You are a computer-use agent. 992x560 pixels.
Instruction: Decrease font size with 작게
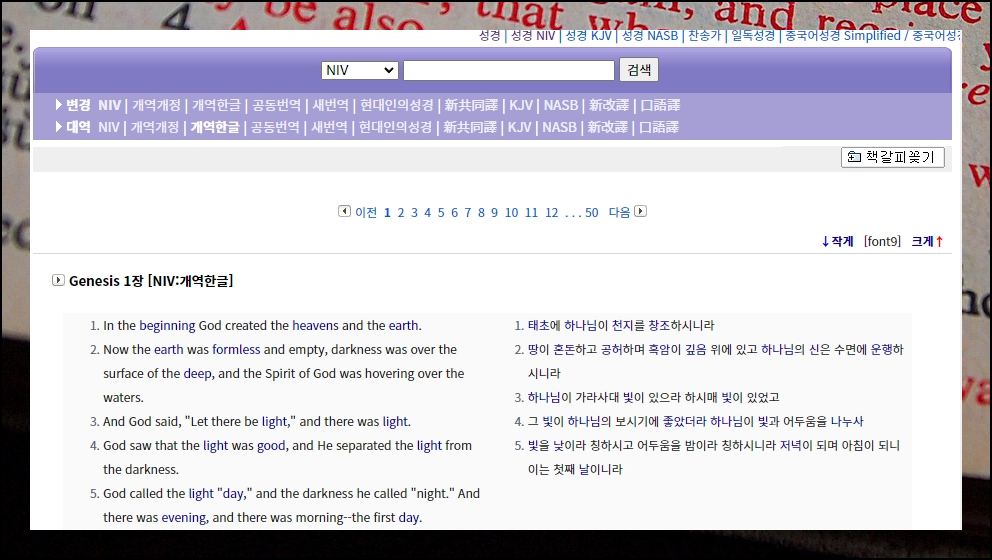point(837,241)
